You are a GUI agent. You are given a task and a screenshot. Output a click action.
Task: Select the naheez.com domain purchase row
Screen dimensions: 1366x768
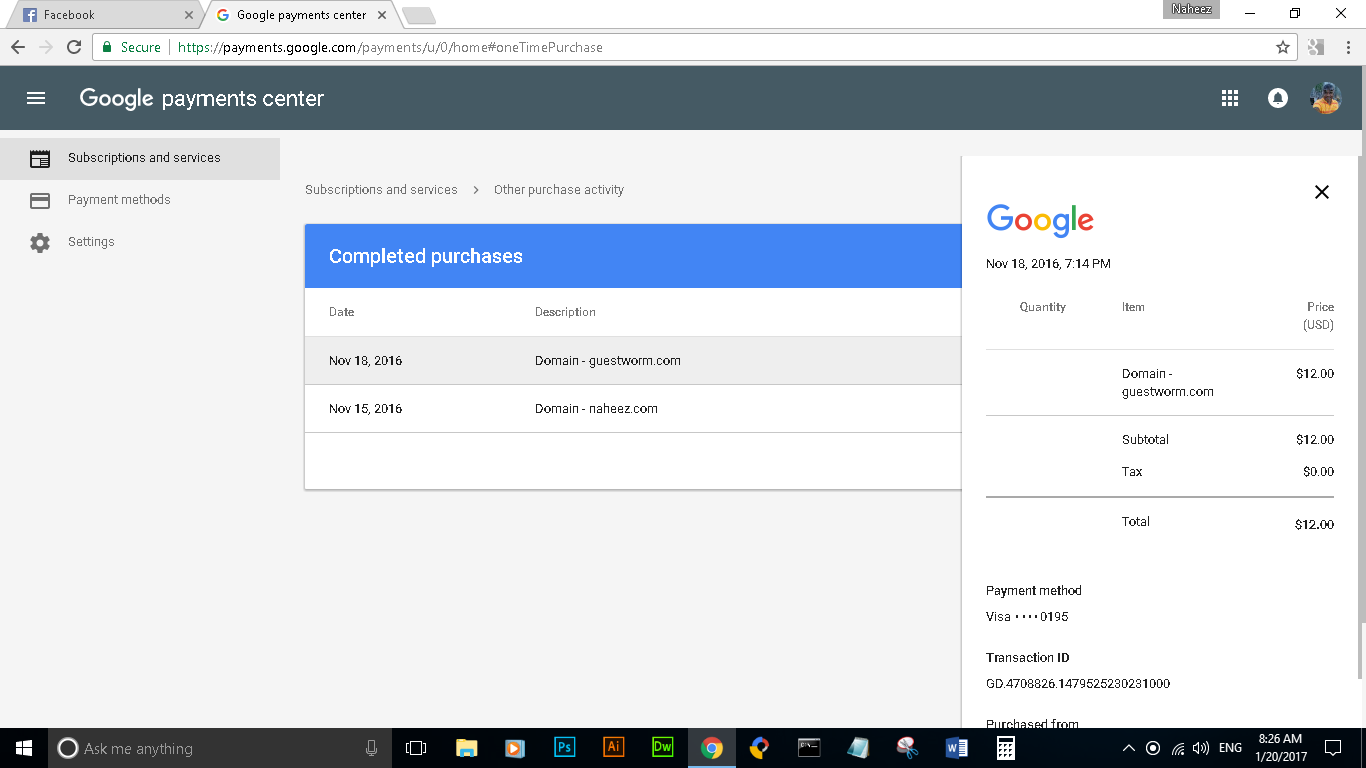(633, 409)
